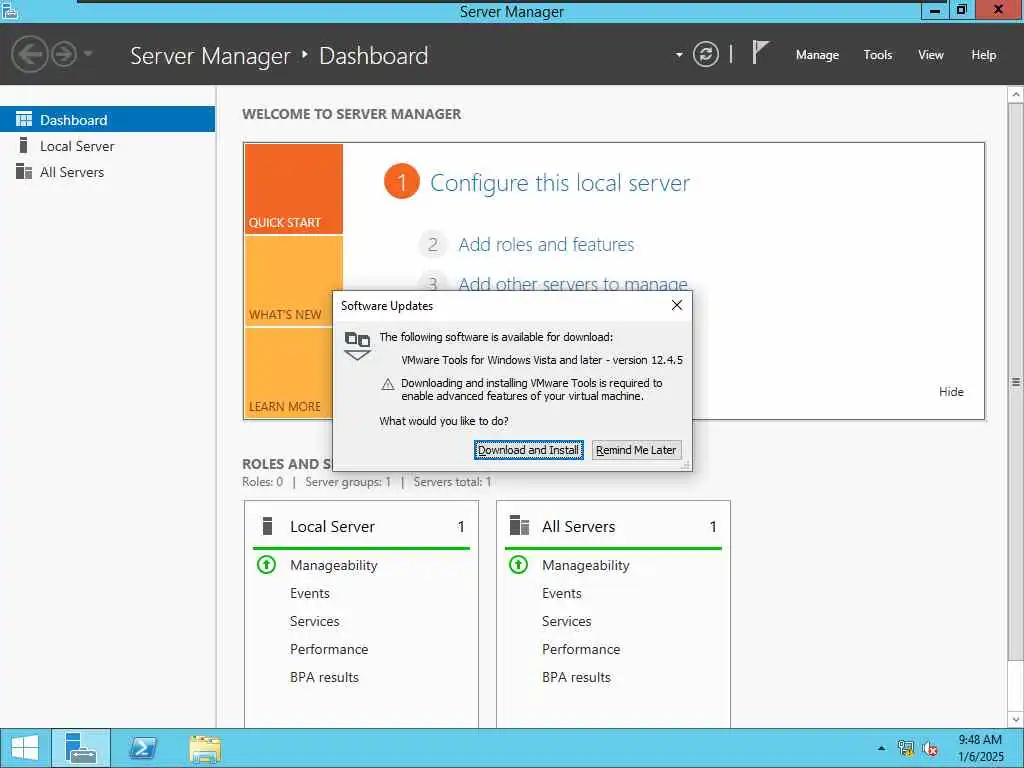The height and width of the screenshot is (768, 1024).
Task: Click Add other servers to manage
Action: [573, 284]
